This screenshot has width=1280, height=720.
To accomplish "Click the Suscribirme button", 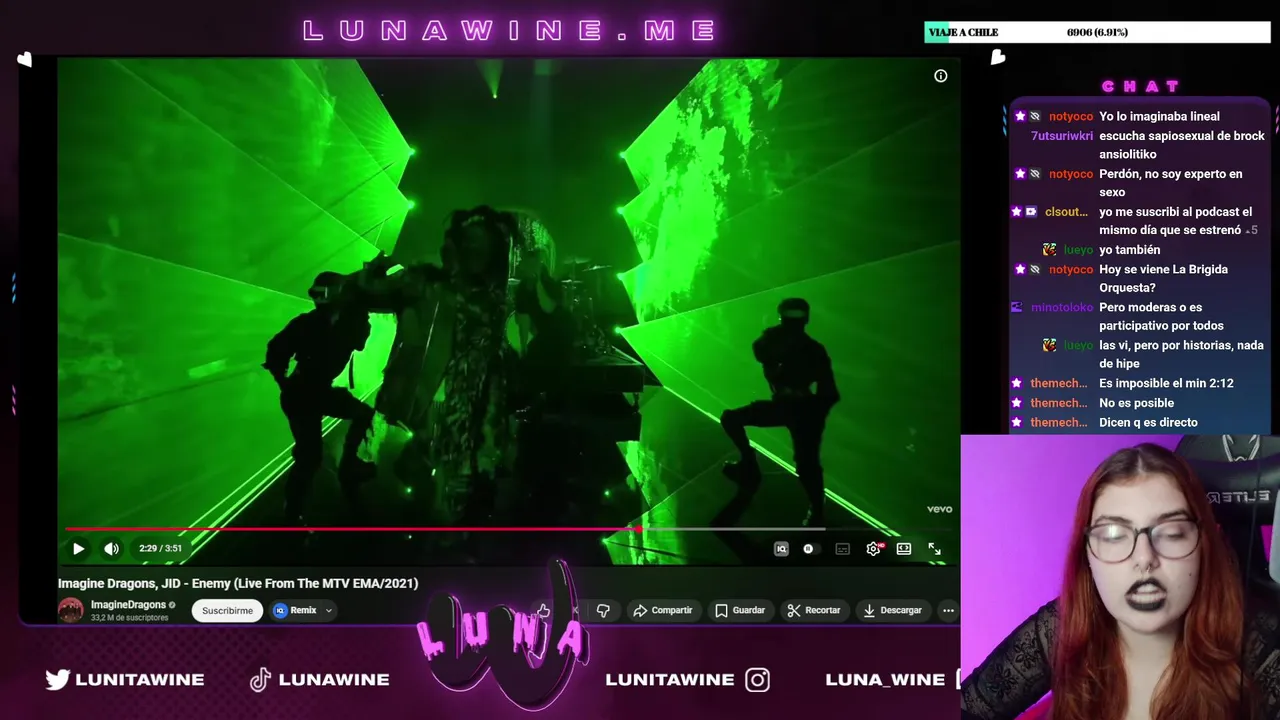I will tap(227, 610).
